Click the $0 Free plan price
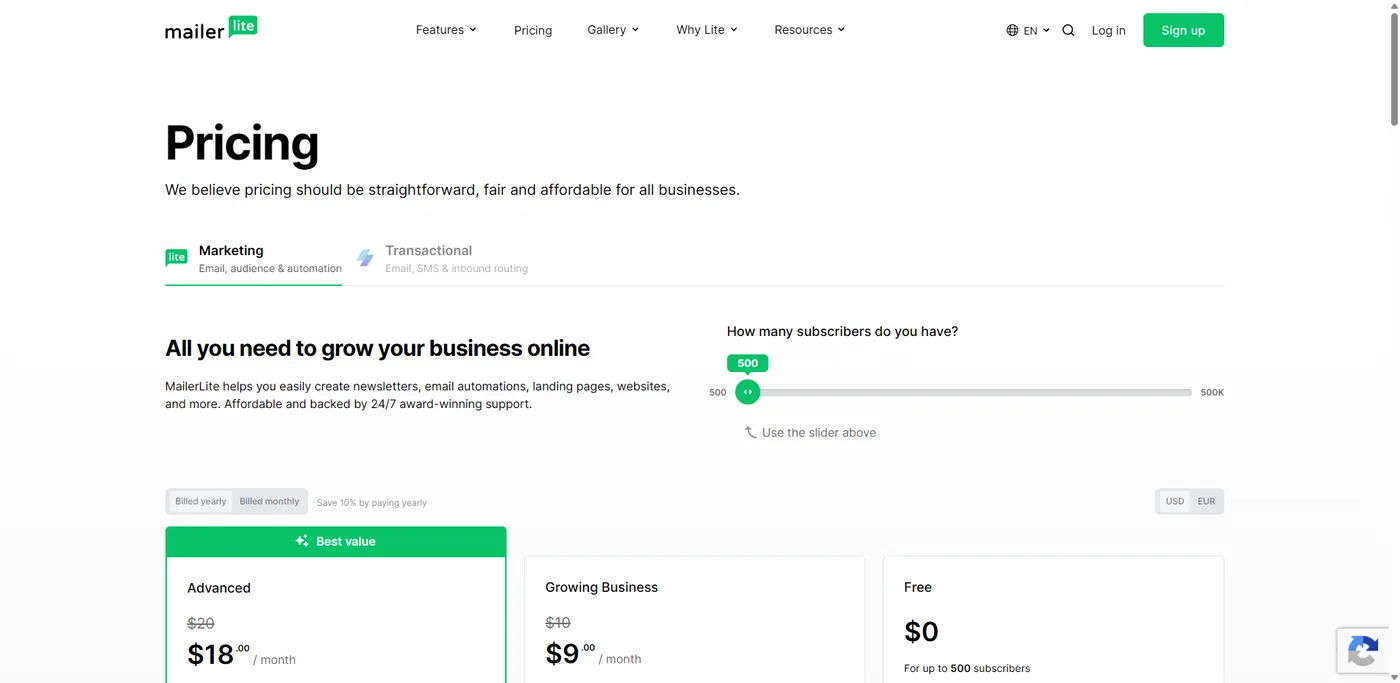This screenshot has width=1400, height=683. click(921, 632)
